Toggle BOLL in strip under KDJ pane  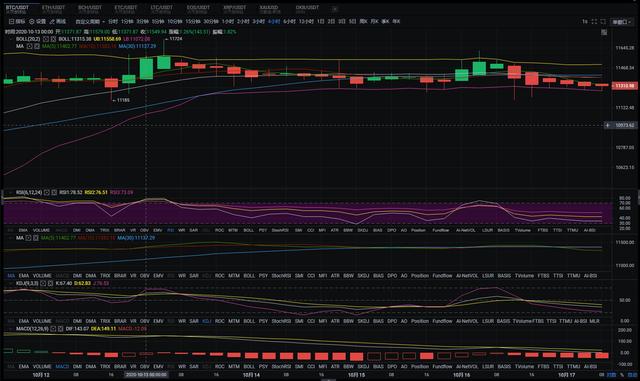(x=249, y=321)
